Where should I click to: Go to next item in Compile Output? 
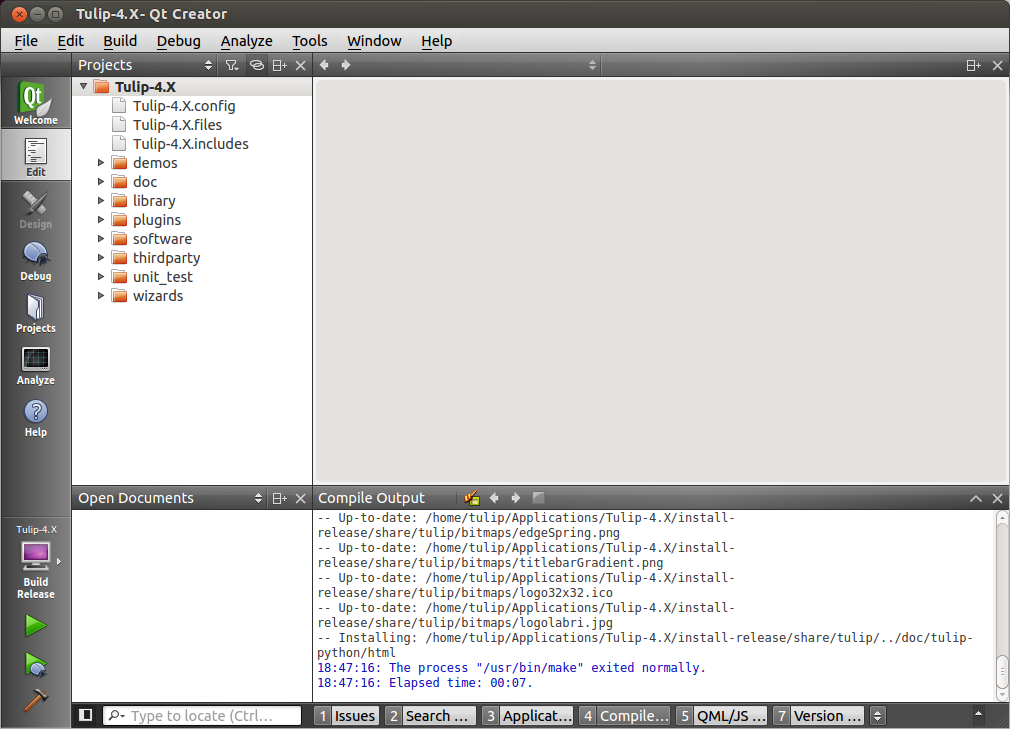(515, 498)
